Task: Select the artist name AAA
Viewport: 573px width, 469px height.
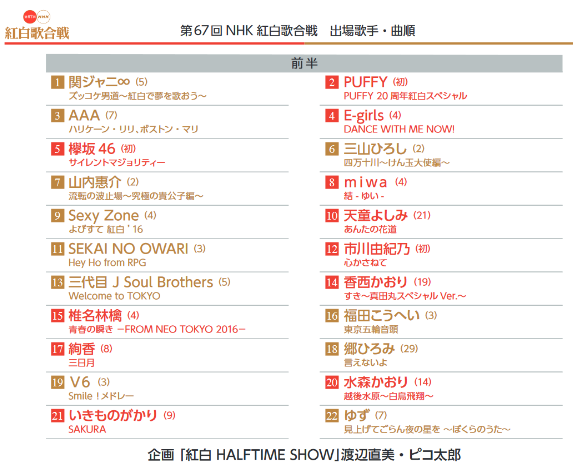Action: [84, 116]
